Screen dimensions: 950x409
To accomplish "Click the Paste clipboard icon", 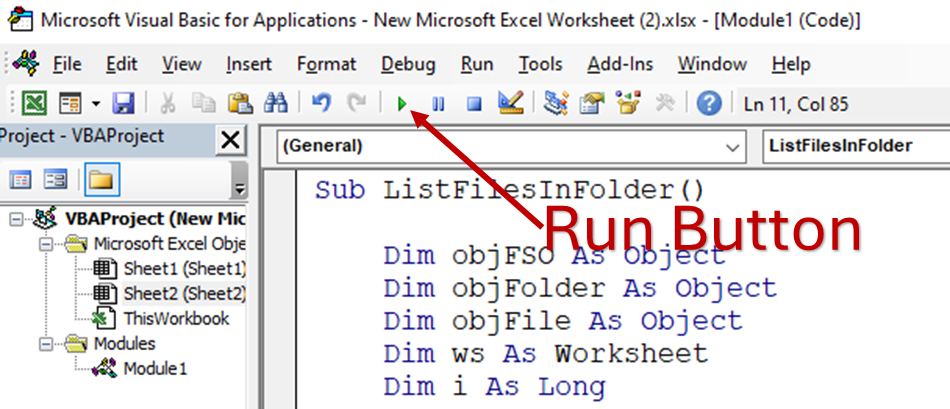I will coord(240,104).
